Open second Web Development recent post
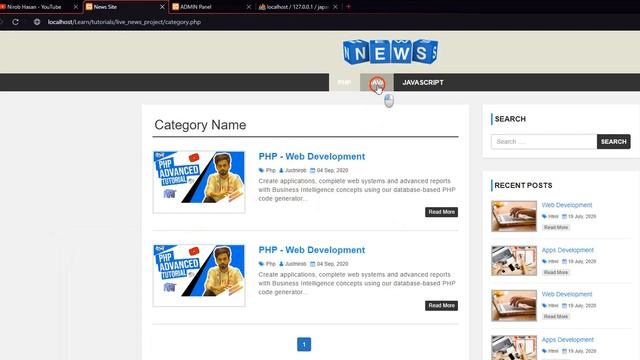 point(567,294)
